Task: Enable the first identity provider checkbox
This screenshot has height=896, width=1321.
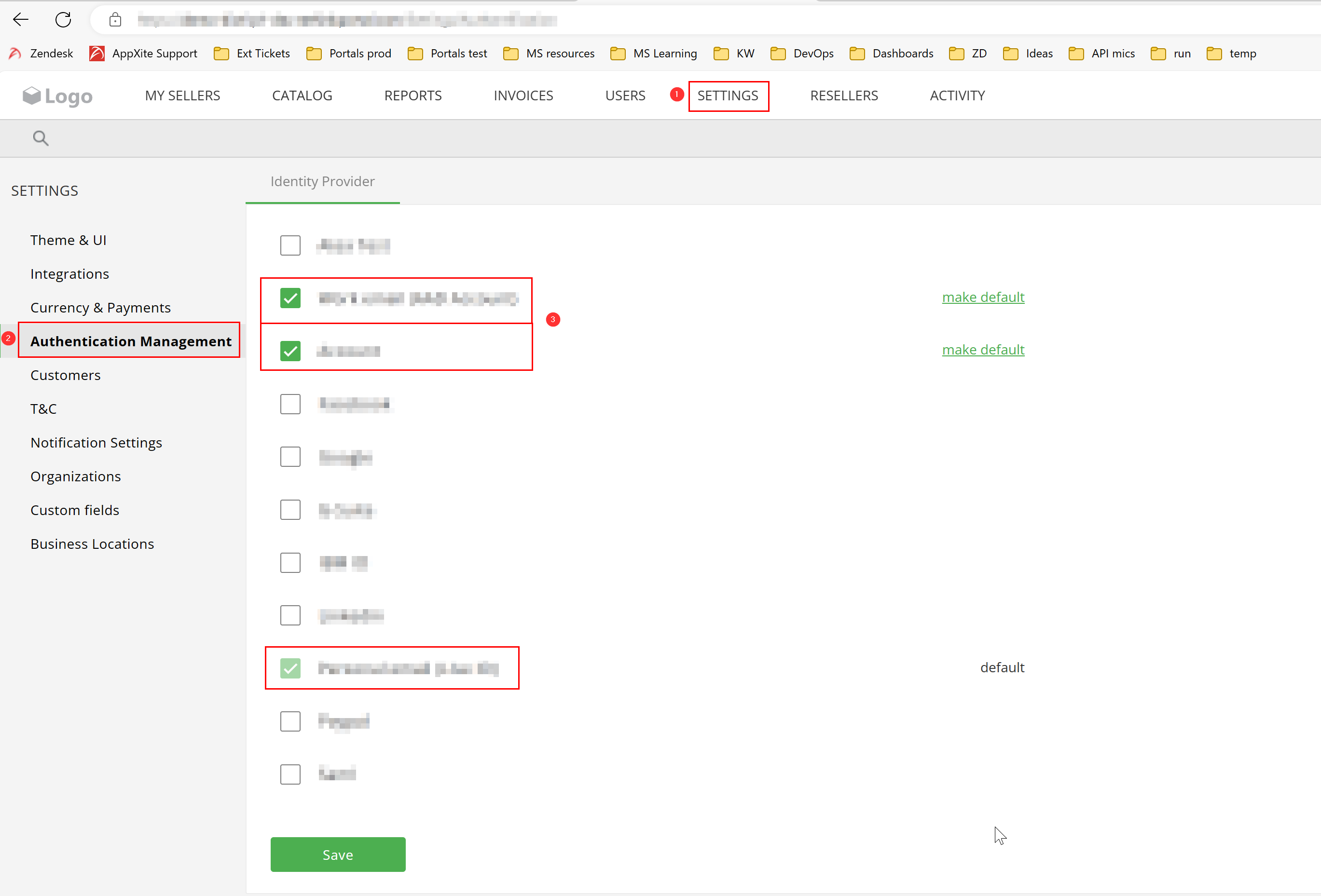Action: point(290,245)
